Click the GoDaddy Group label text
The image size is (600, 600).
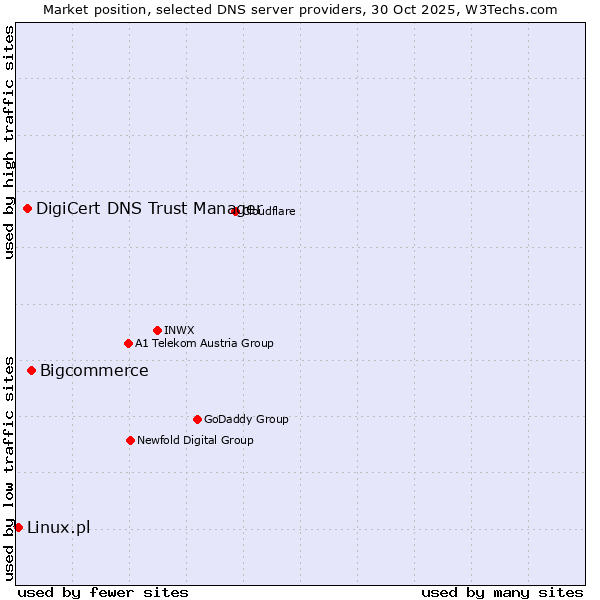[246, 420]
